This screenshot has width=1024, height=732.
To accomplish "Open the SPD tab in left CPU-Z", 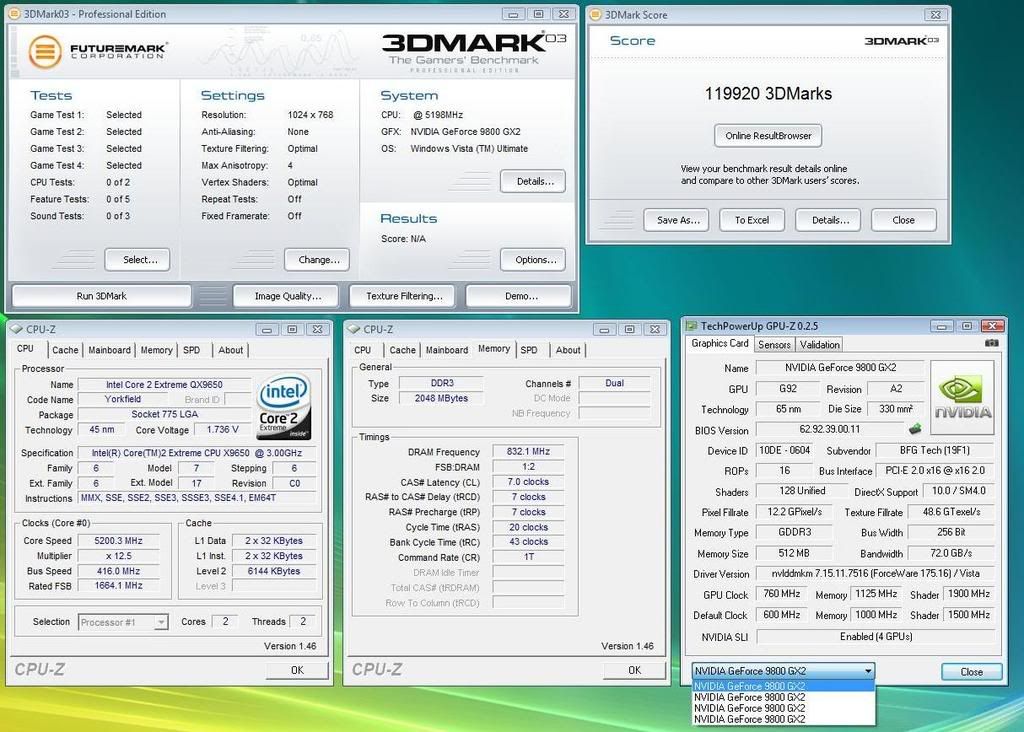I will pyautogui.click(x=191, y=350).
